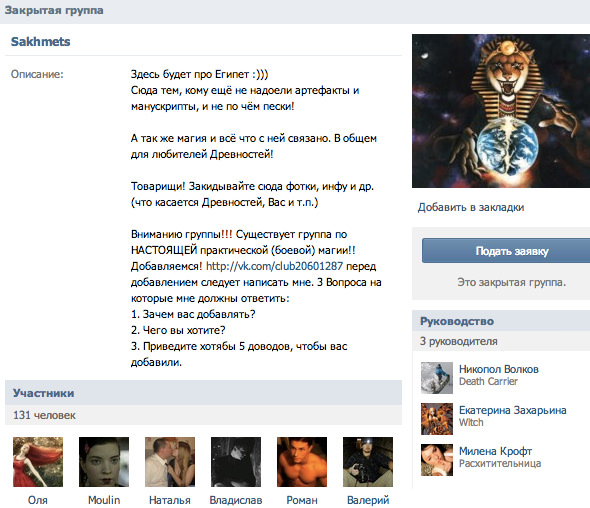Open Роман's member avatar photo

click(302, 462)
